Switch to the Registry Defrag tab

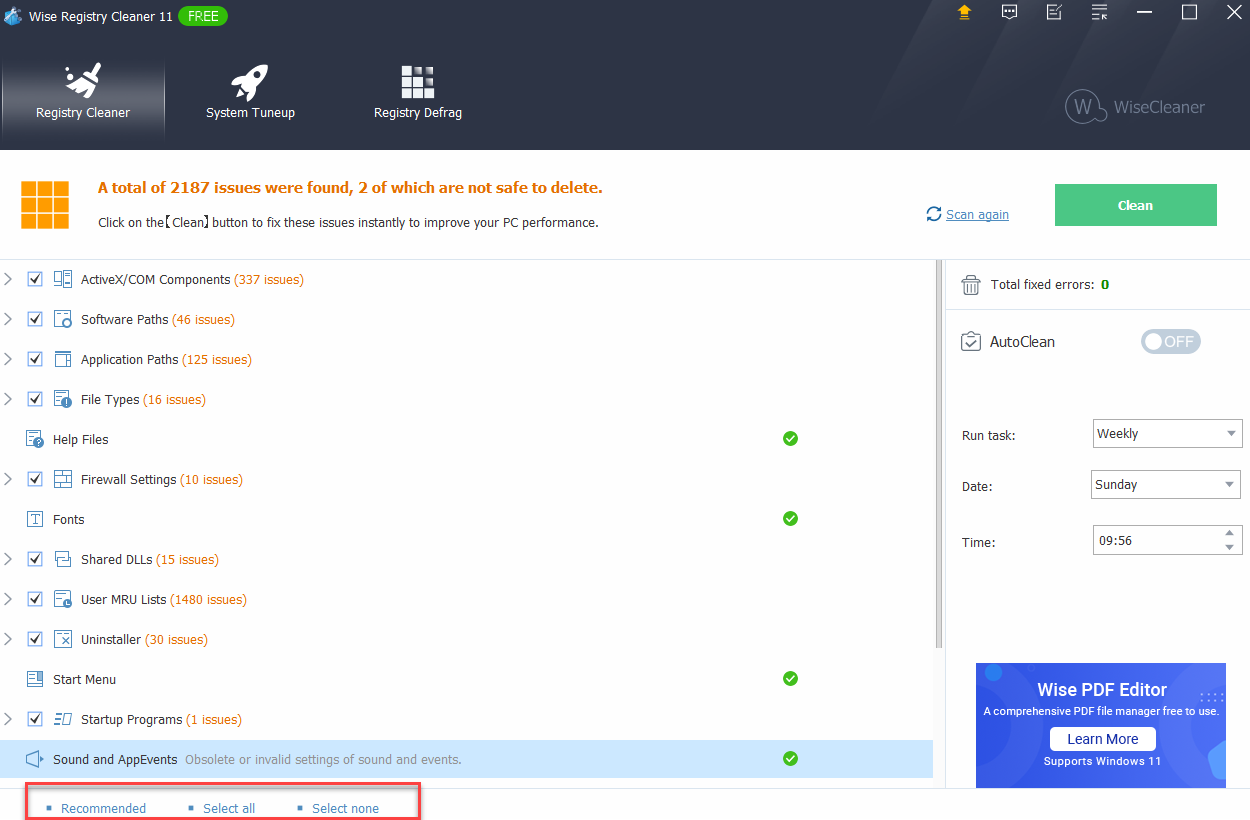click(418, 93)
